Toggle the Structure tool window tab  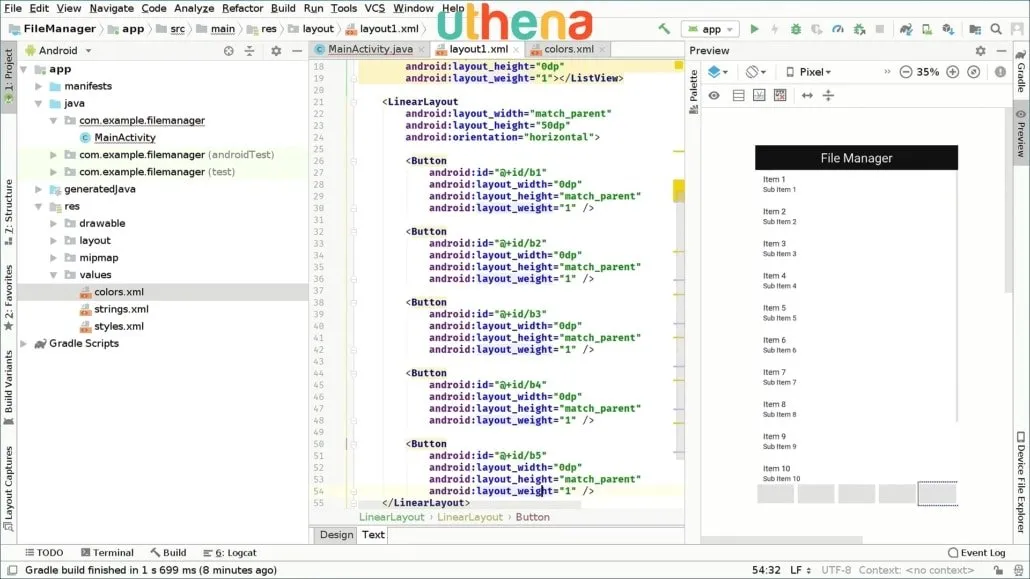9,212
